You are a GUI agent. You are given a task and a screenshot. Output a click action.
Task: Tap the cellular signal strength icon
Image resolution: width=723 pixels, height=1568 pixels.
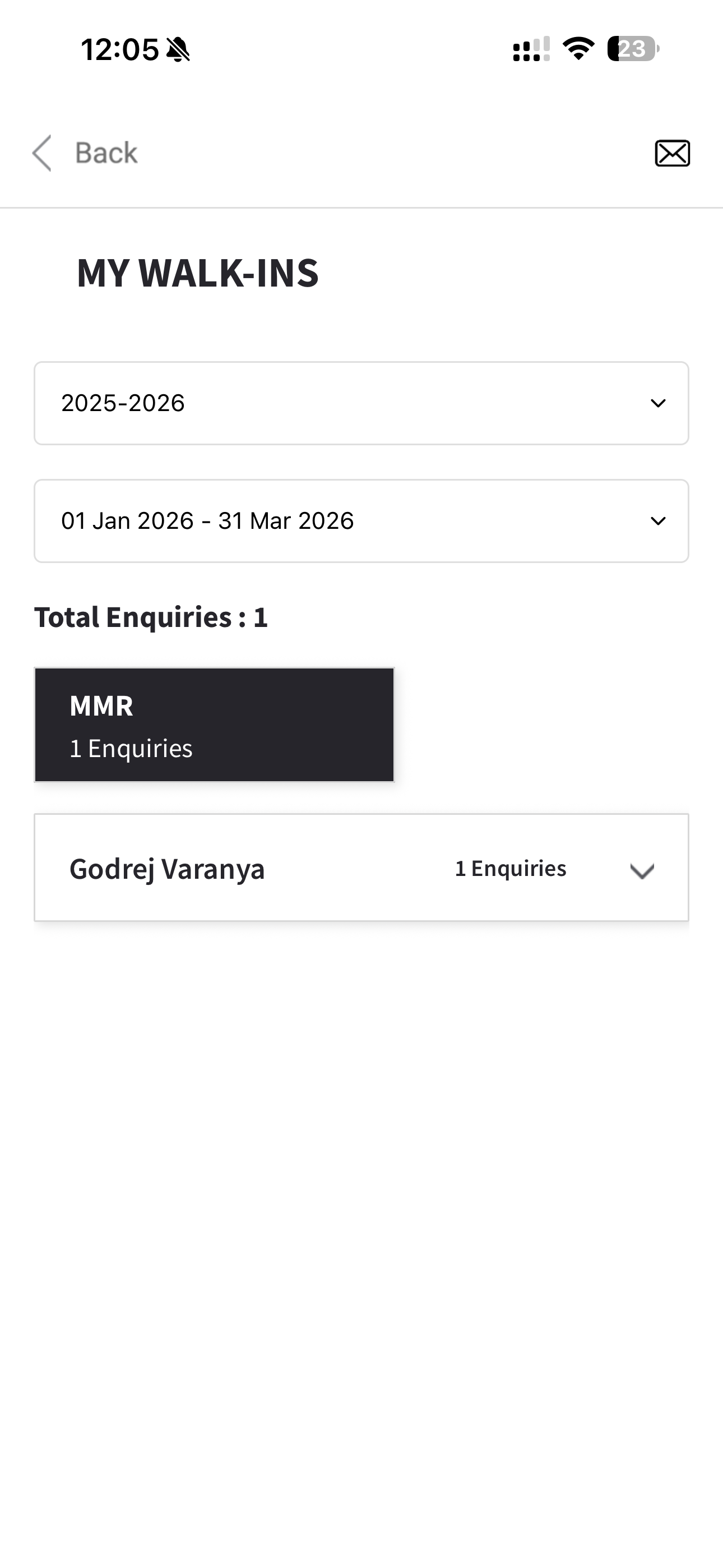tap(531, 49)
